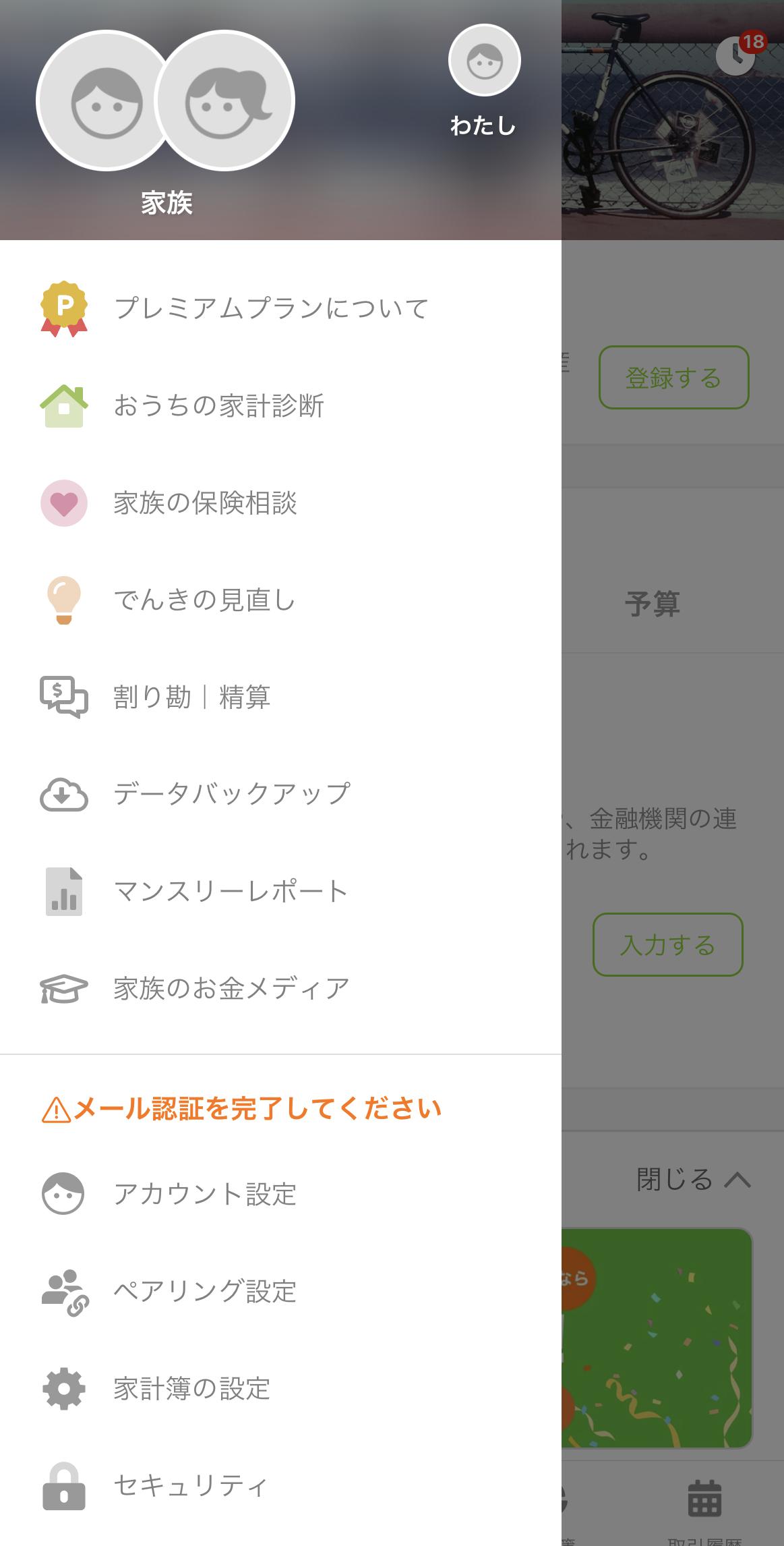
Task: Open the house icon for household diagnosis
Action: pos(64,405)
